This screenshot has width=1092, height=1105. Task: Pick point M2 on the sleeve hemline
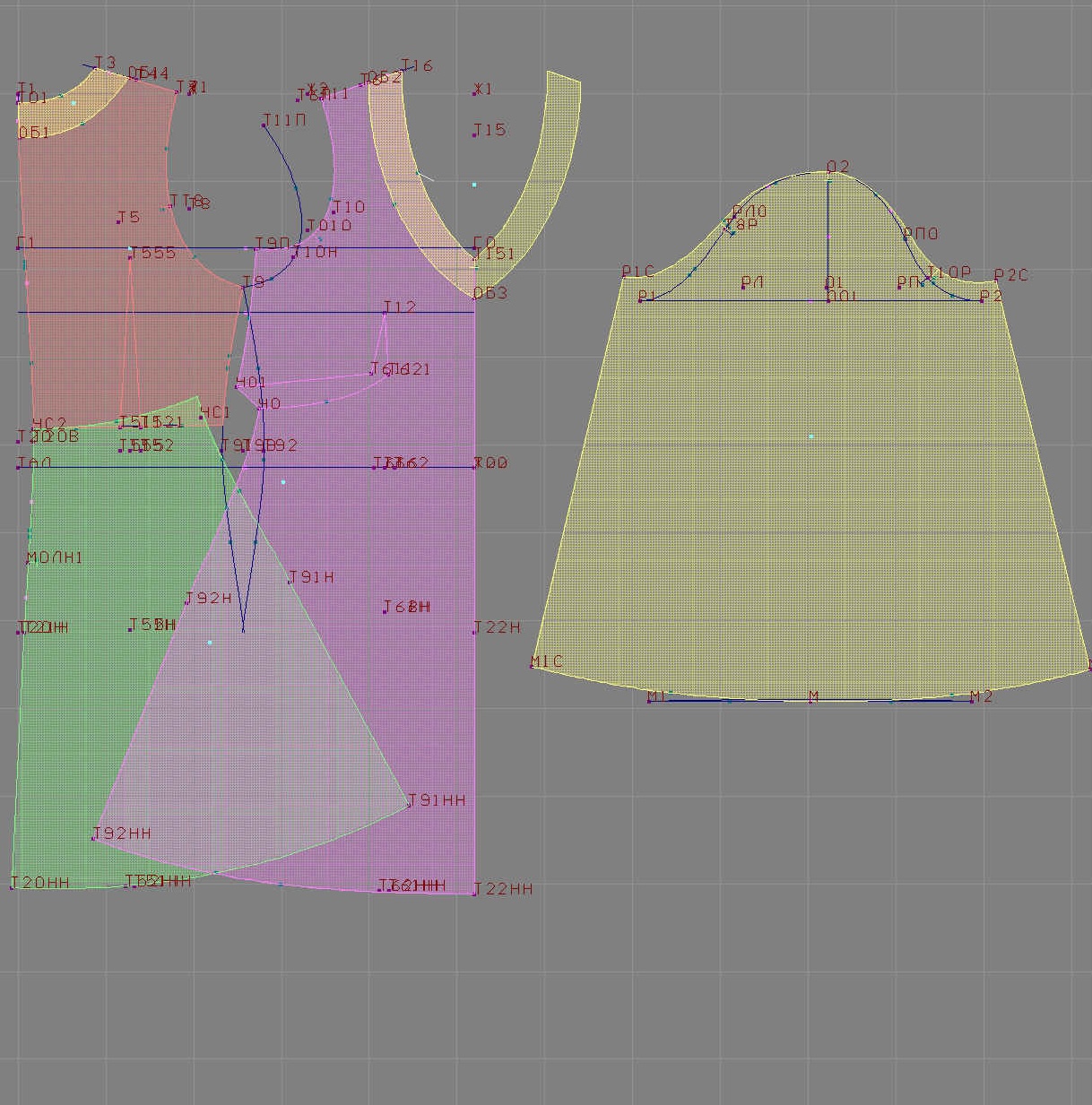(x=972, y=700)
